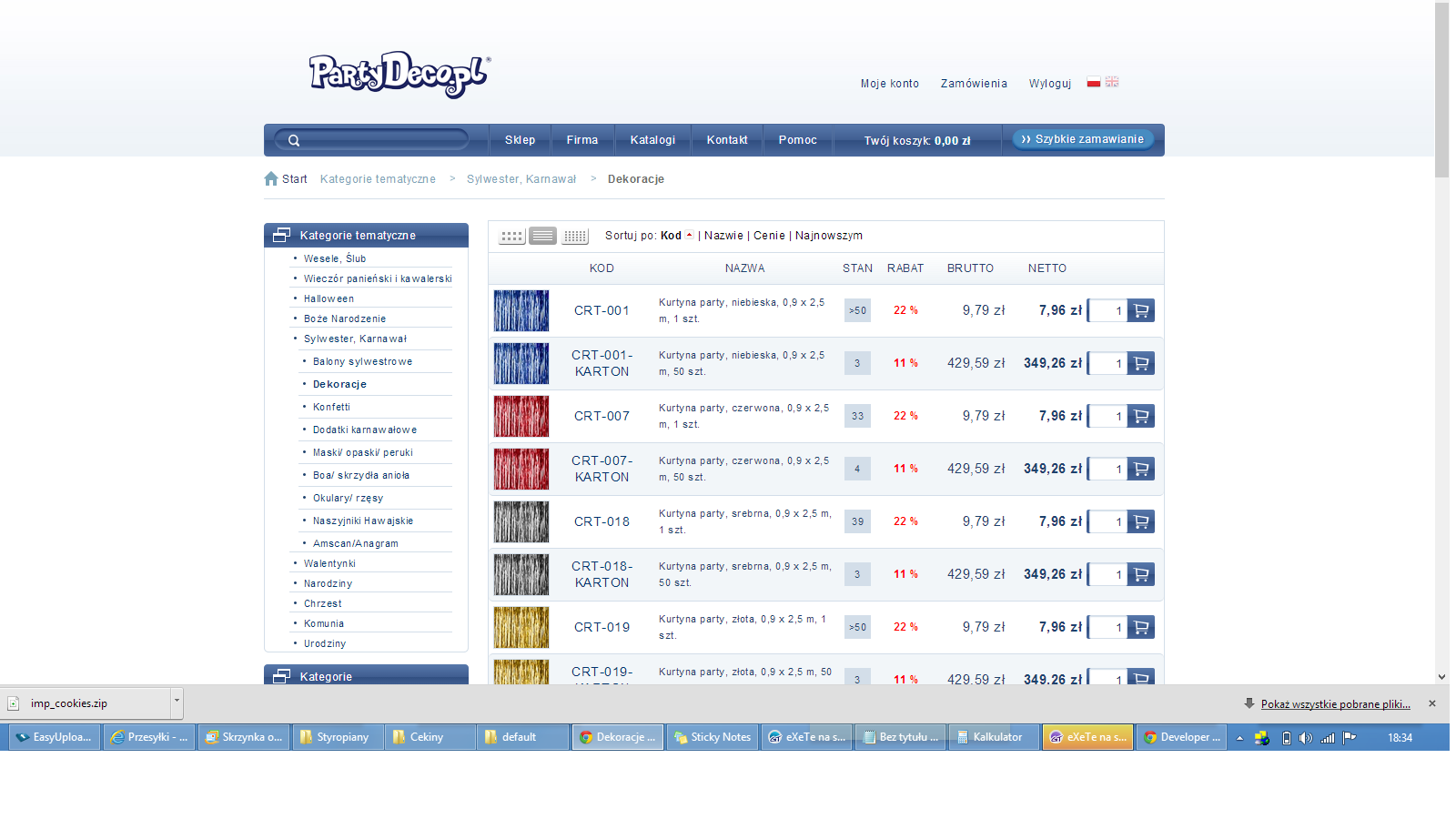1456x819 pixels.
Task: Add CRT-019 to cart
Action: pyautogui.click(x=1141, y=627)
